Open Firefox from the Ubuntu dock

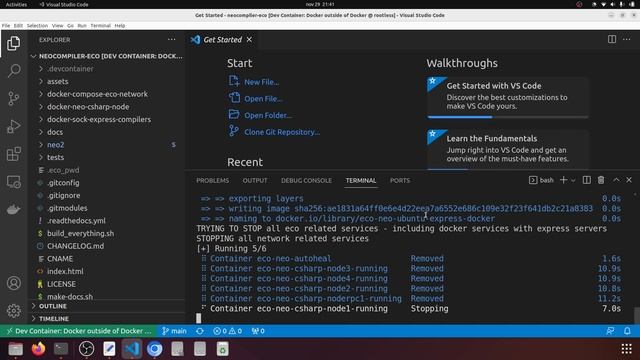(x=38, y=349)
